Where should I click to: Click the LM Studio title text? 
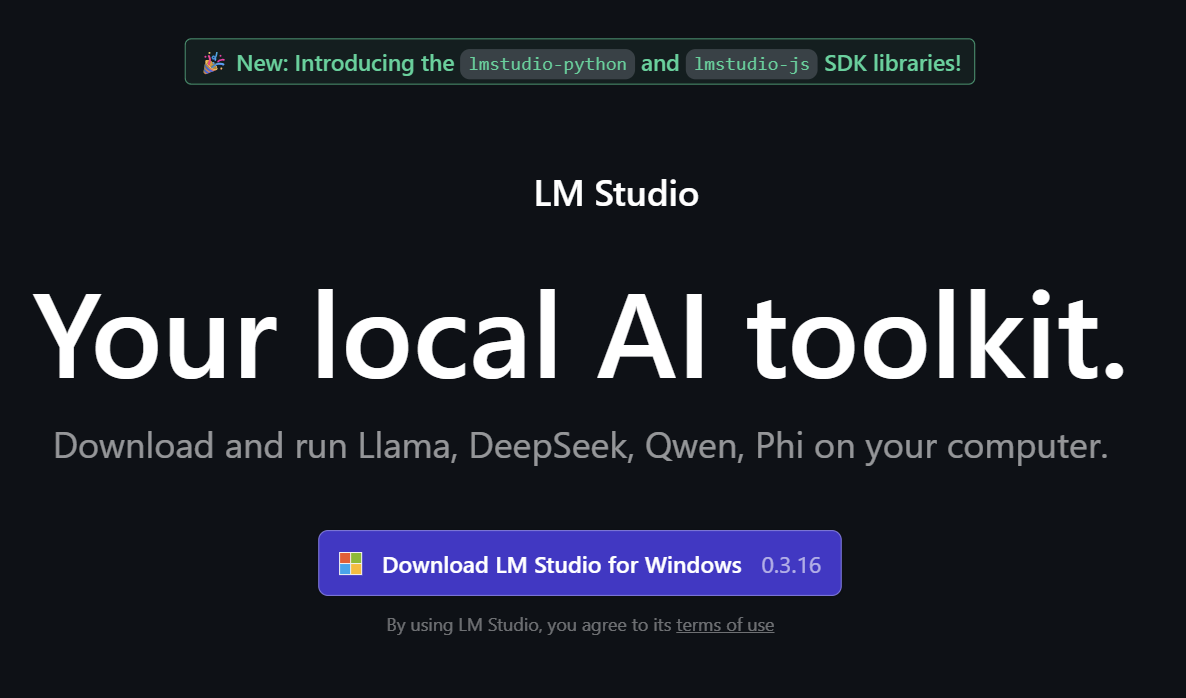click(x=616, y=194)
